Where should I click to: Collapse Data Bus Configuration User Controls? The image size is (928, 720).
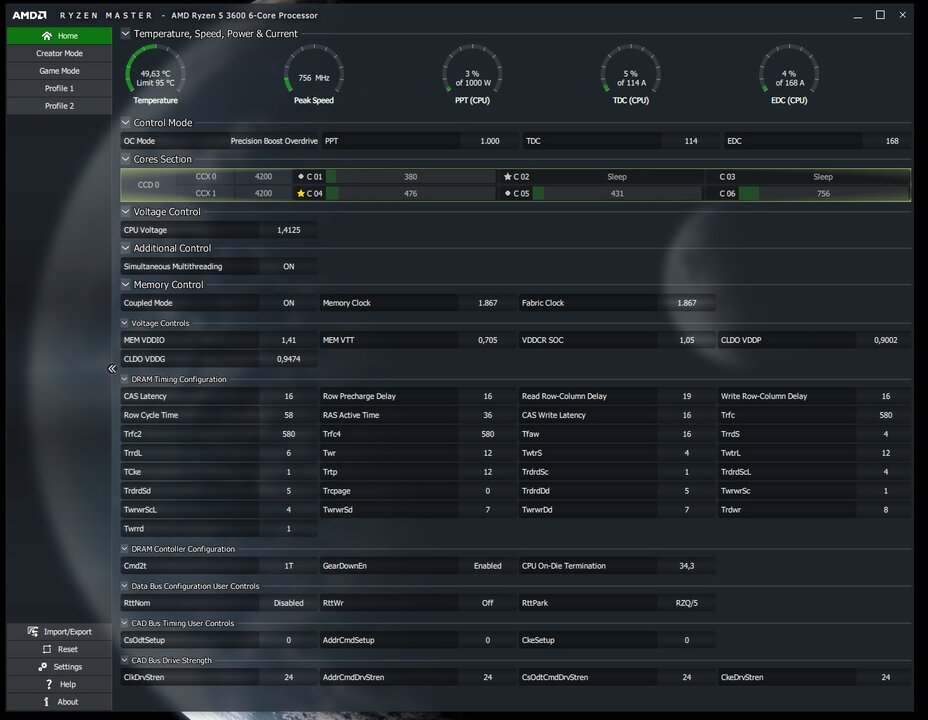pyautogui.click(x=125, y=586)
